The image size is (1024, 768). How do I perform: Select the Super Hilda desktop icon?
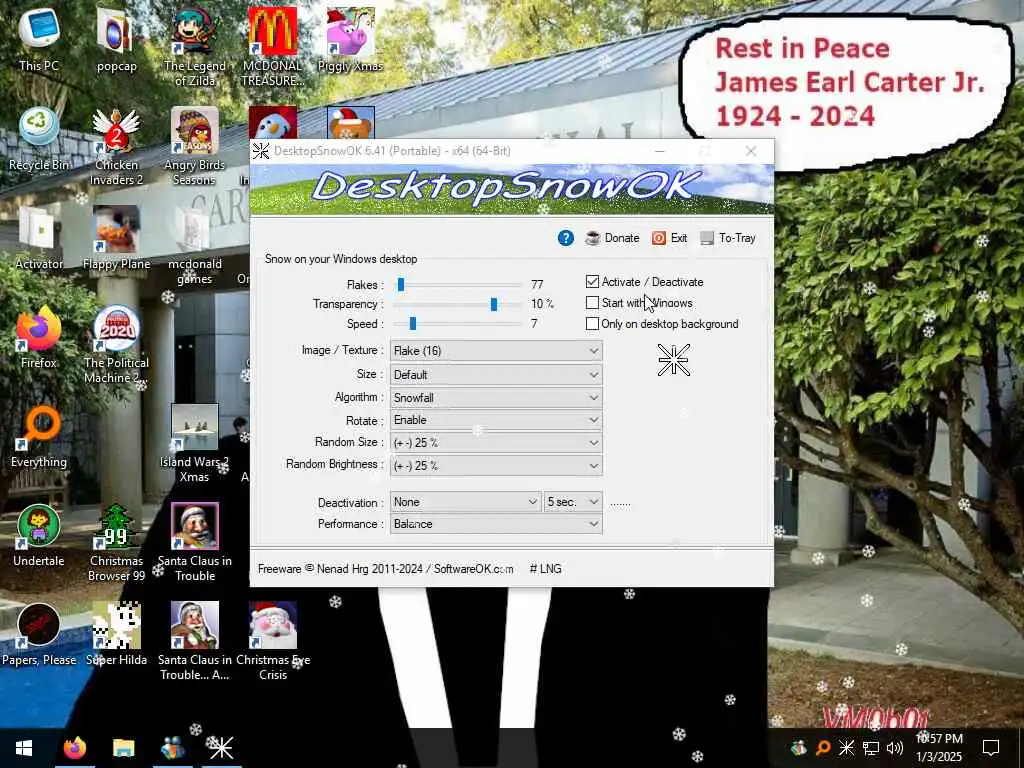116,635
